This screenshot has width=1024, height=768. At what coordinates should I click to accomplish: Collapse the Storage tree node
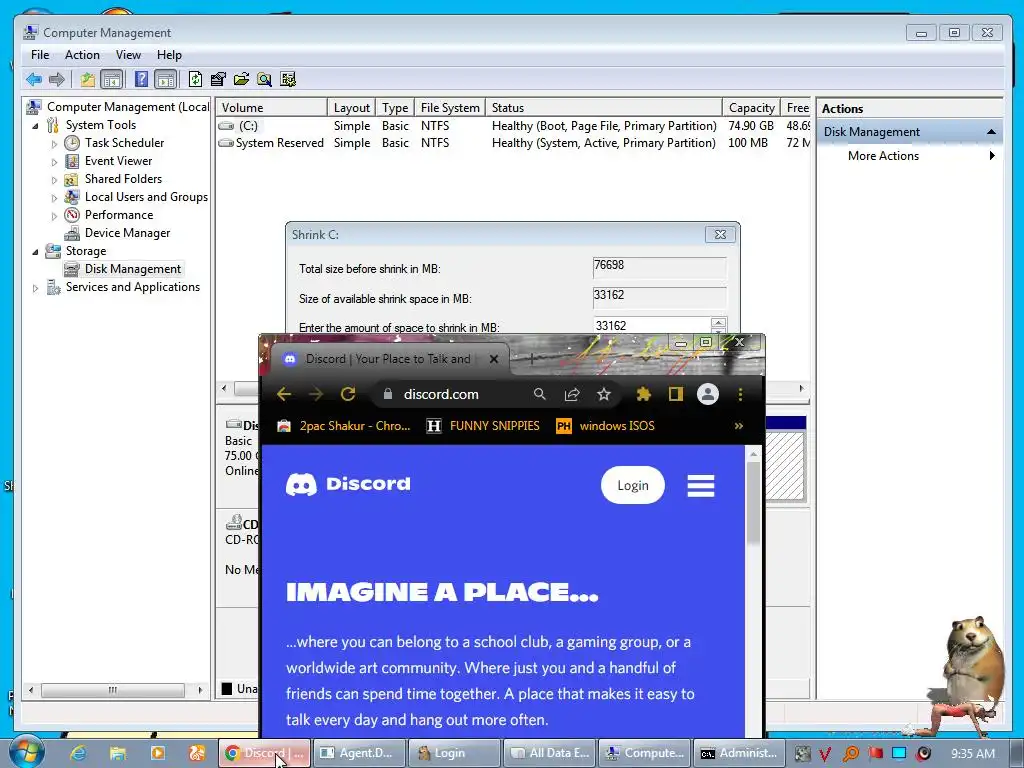pos(35,251)
